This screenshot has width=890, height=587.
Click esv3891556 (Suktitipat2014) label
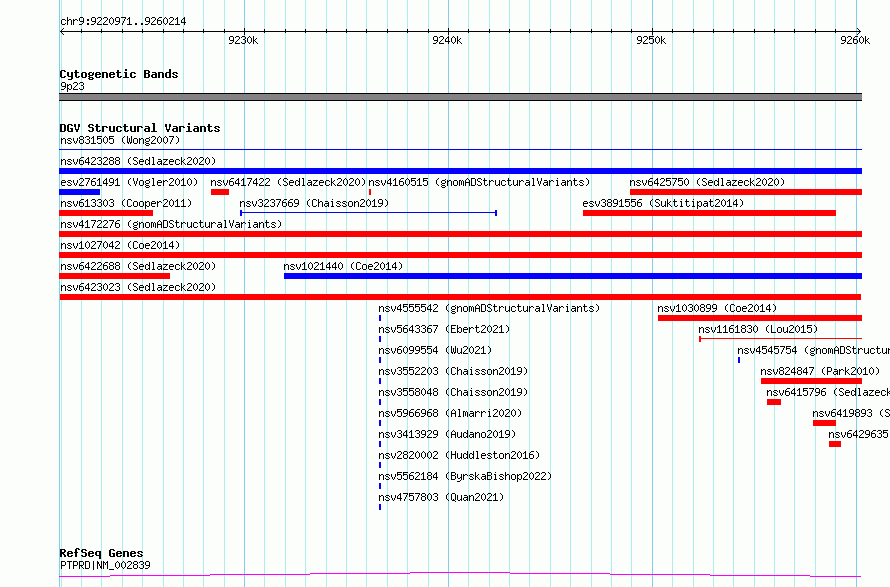663,203
